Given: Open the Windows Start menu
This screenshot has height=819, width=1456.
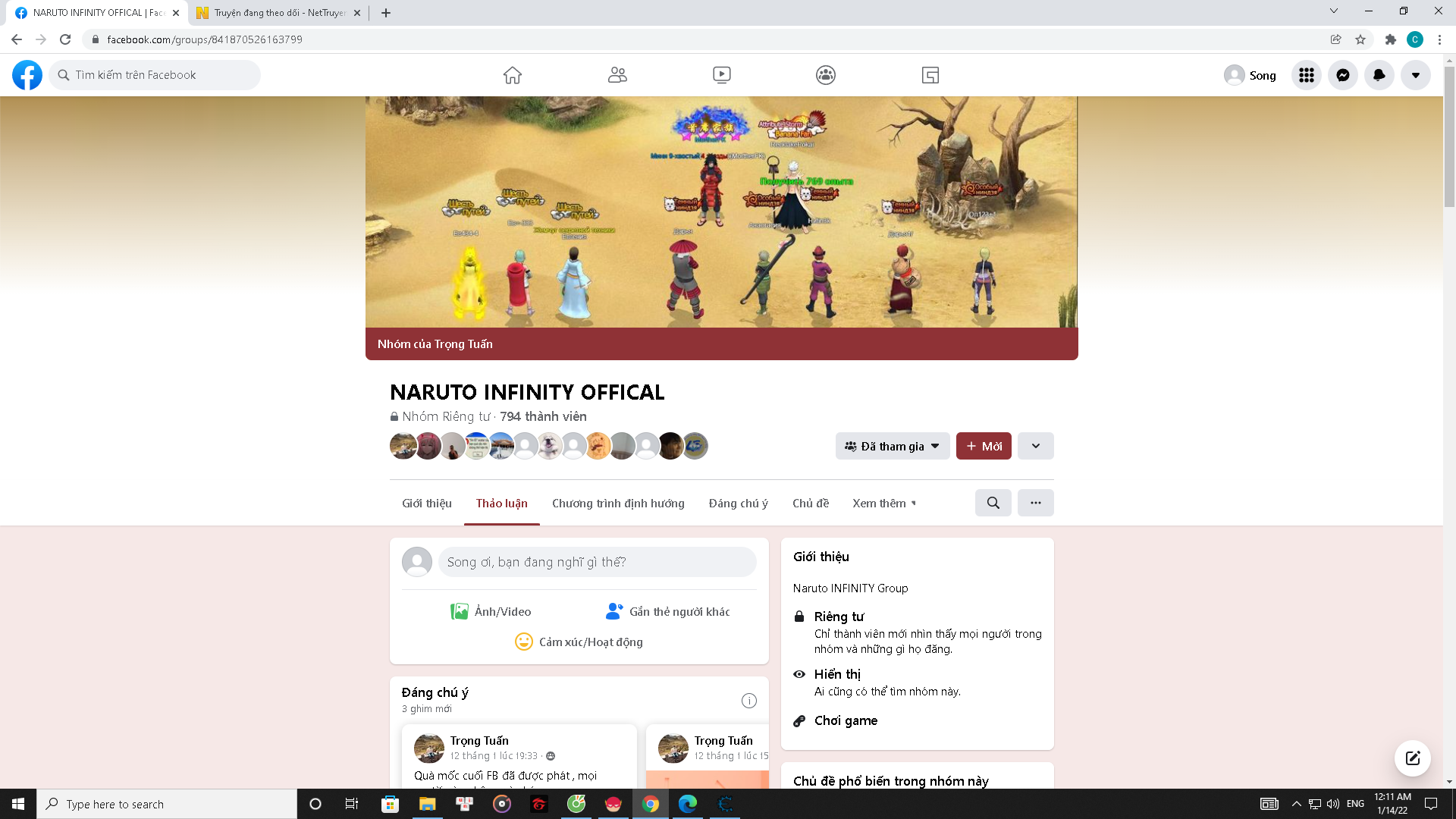Looking at the screenshot, I should coord(18,804).
